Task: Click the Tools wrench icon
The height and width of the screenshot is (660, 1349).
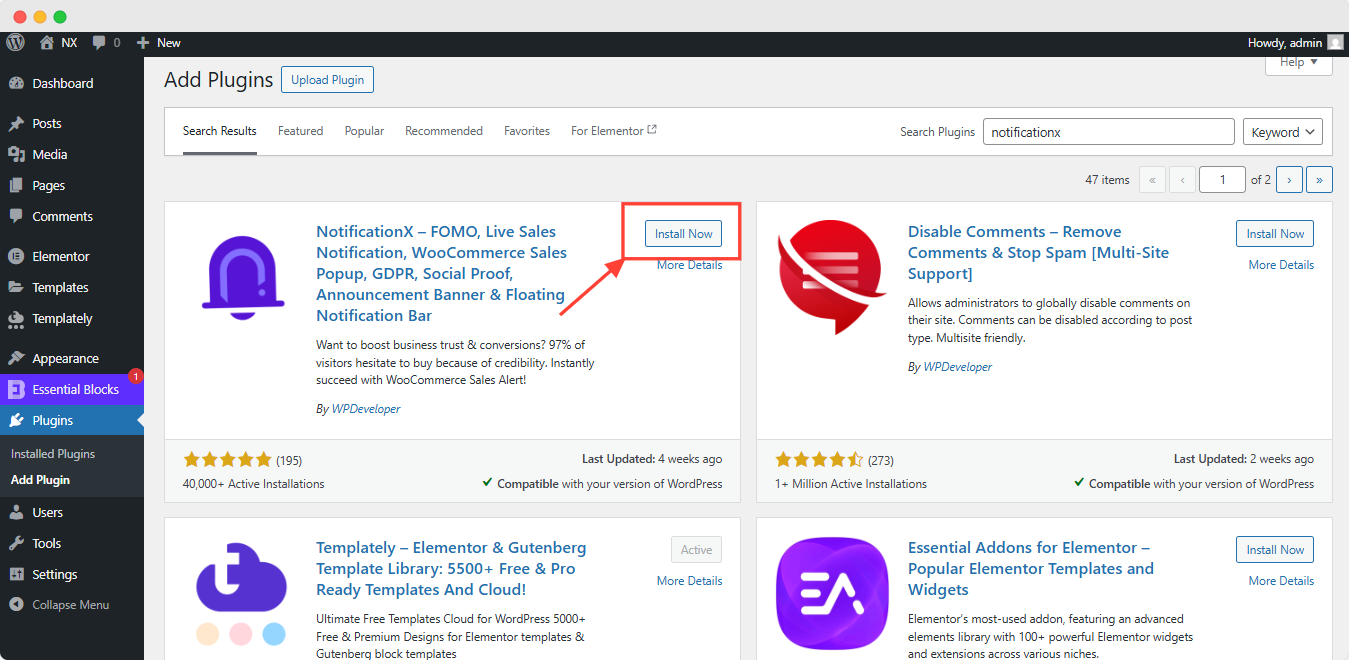Action: [16, 544]
